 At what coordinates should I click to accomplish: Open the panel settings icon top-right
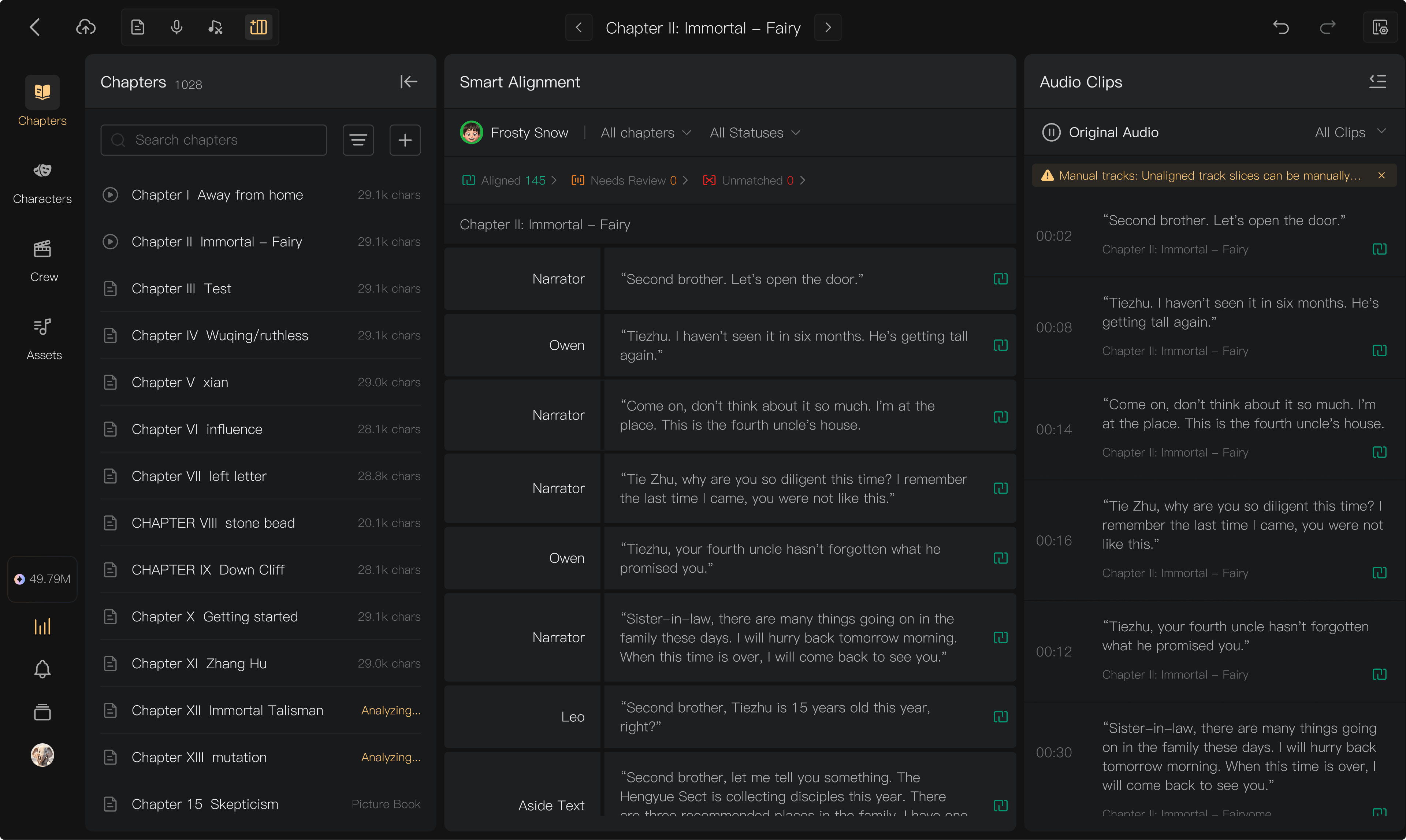point(1380,27)
